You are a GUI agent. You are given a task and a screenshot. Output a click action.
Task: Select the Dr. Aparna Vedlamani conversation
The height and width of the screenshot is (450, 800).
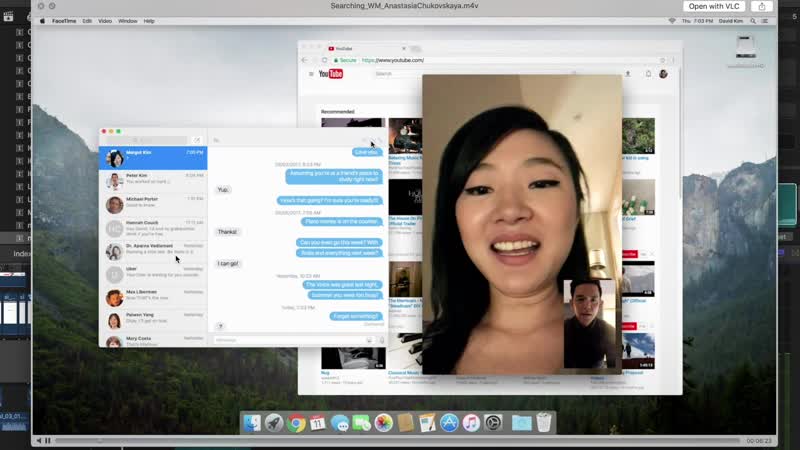click(153, 252)
